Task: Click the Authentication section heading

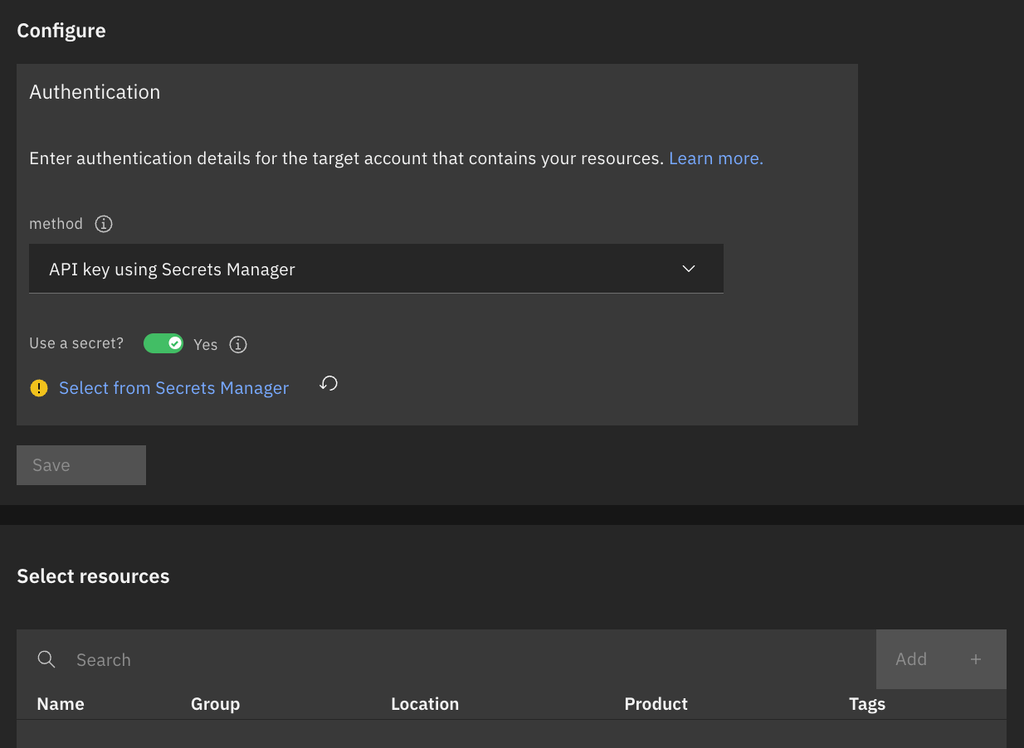Action: (x=95, y=92)
